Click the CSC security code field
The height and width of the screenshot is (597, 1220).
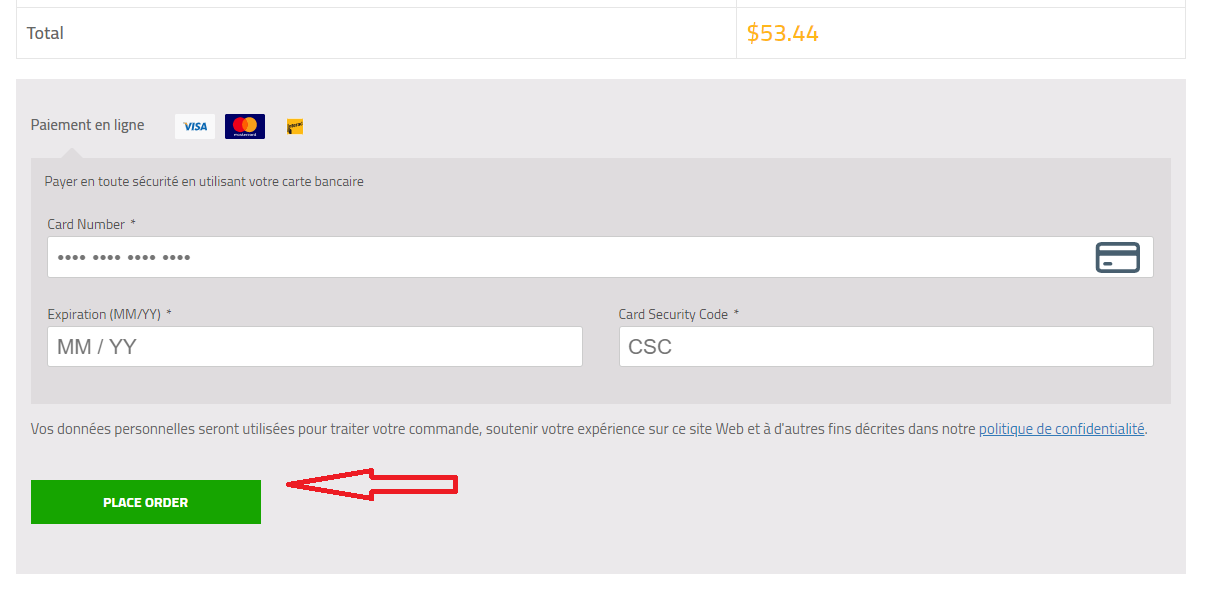click(x=886, y=347)
